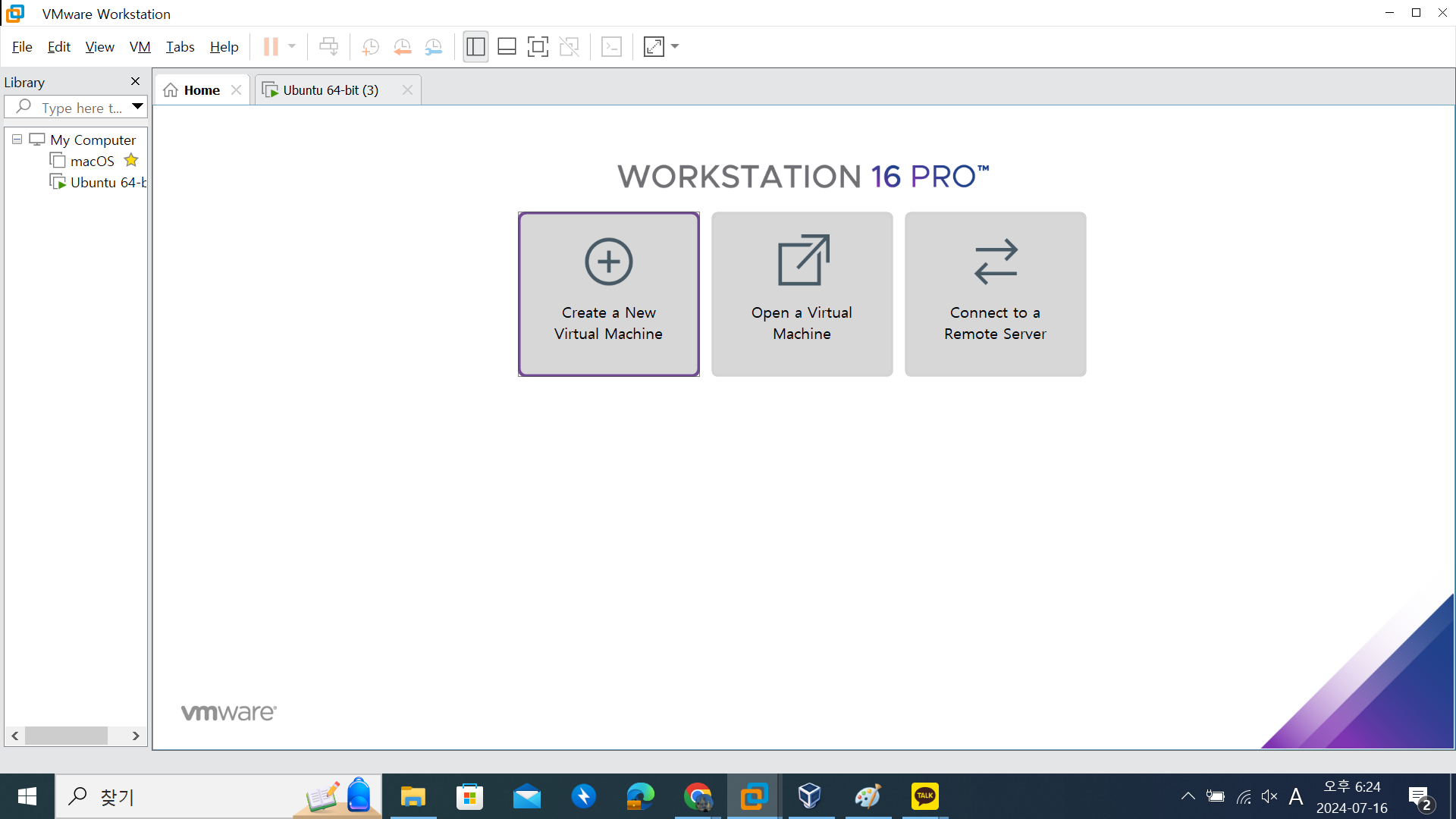Open the library search filter dropdown
Viewport: 1456px width, 819px height.
pos(137,107)
